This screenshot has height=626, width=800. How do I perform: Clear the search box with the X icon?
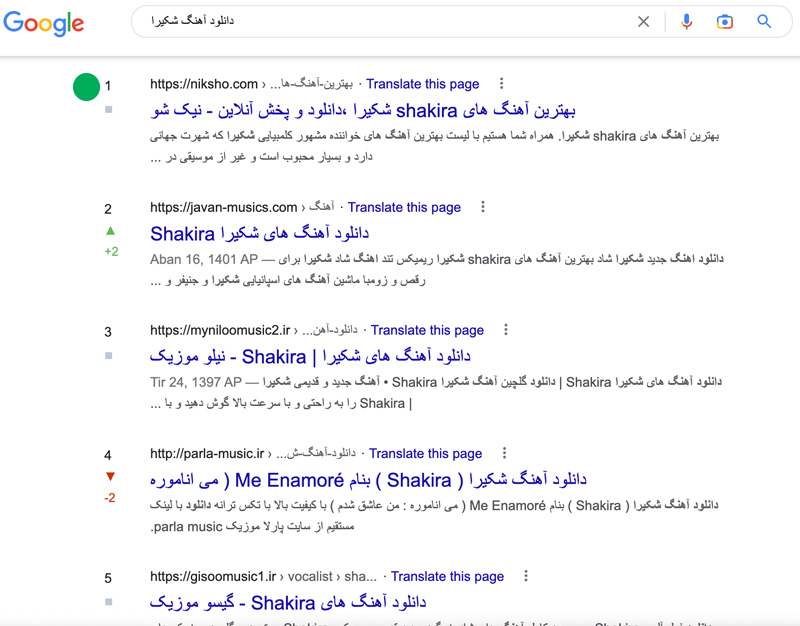[x=644, y=21]
